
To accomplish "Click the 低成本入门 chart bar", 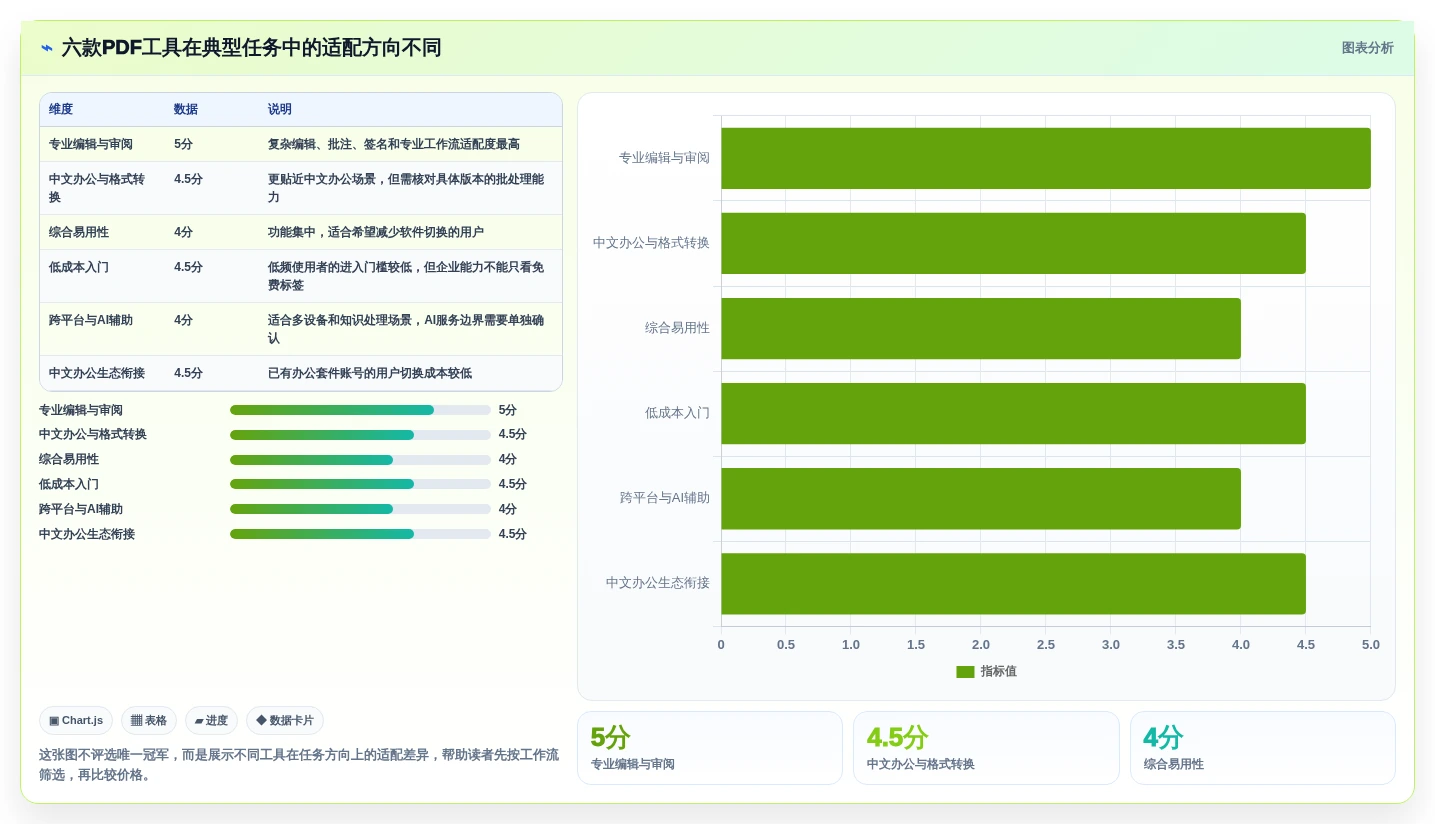I will (1013, 413).
